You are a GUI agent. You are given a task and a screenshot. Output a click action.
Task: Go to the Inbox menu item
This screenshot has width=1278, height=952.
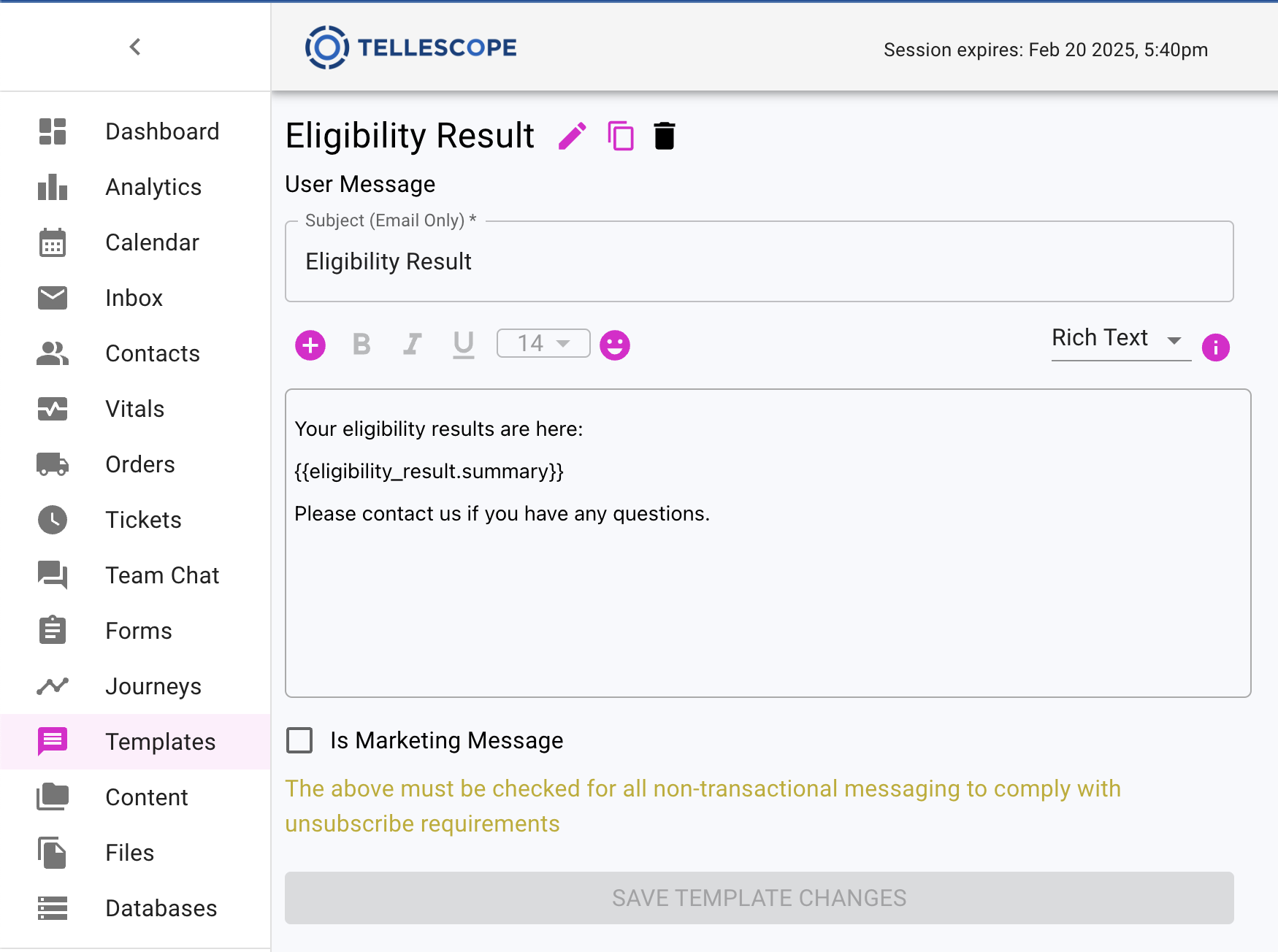134,298
